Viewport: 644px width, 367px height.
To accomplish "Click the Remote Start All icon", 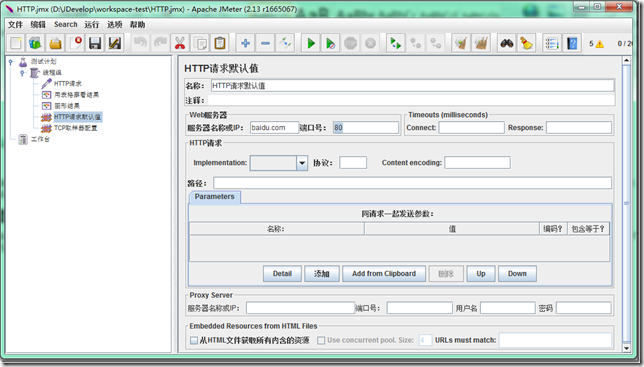I will click(396, 43).
